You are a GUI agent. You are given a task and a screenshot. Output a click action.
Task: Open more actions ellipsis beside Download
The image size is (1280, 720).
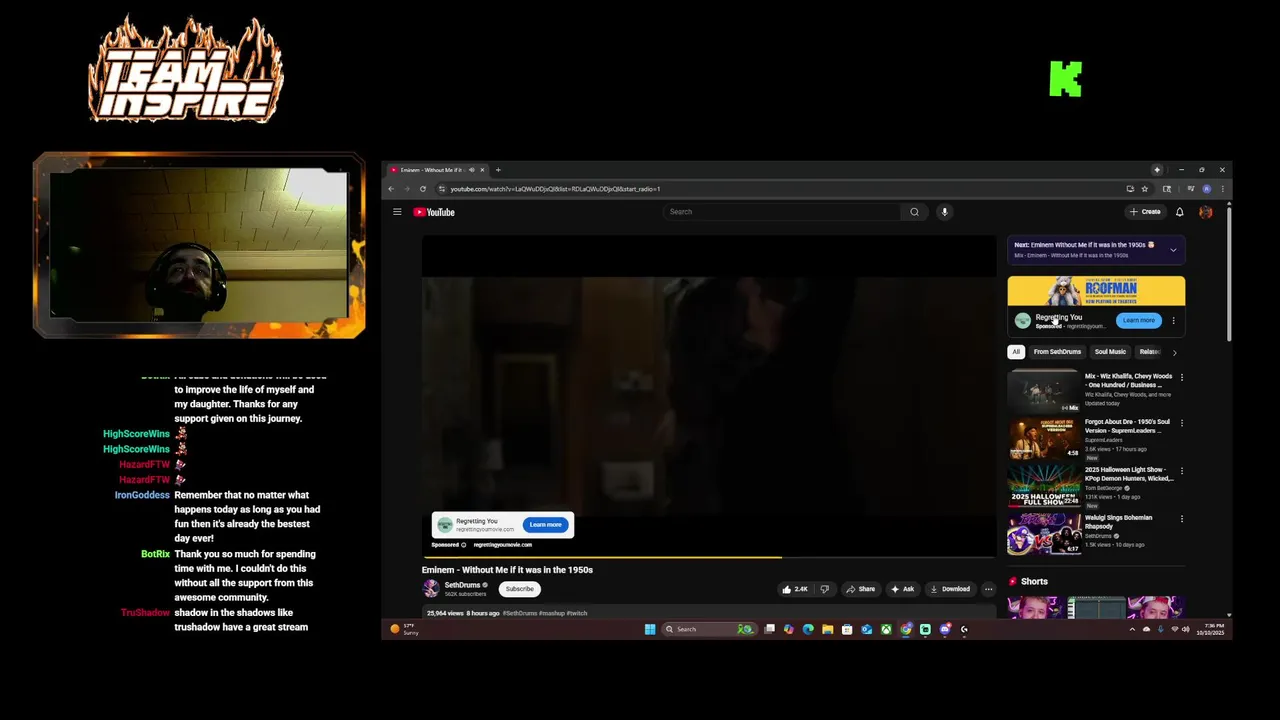(988, 589)
